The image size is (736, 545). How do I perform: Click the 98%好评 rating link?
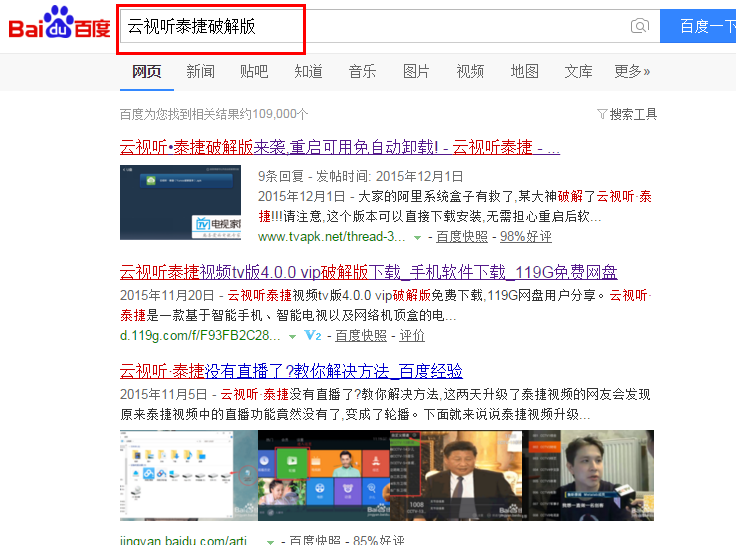click(x=526, y=237)
